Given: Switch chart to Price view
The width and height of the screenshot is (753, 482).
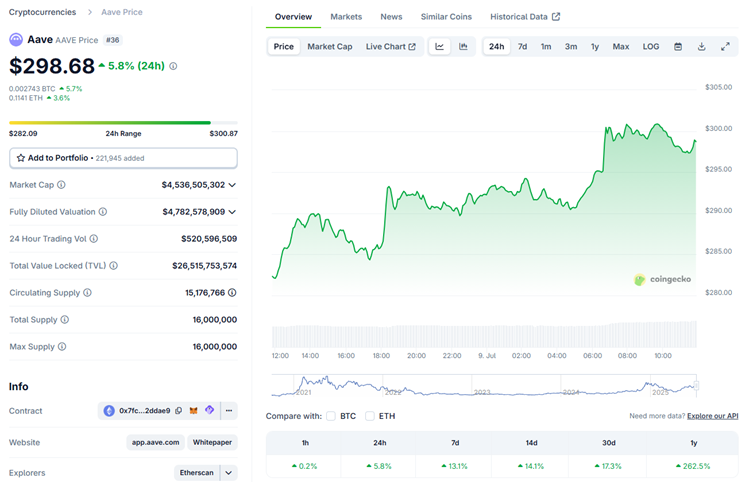Looking at the screenshot, I should tap(284, 47).
